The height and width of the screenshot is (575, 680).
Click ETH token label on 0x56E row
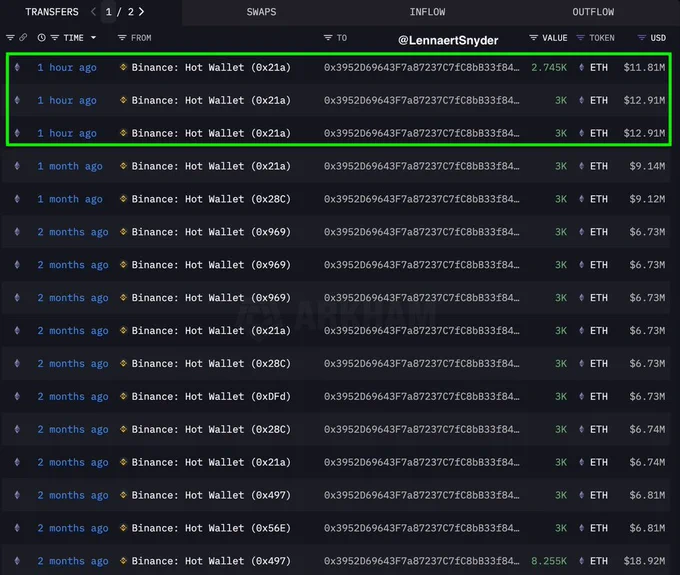[598, 528]
